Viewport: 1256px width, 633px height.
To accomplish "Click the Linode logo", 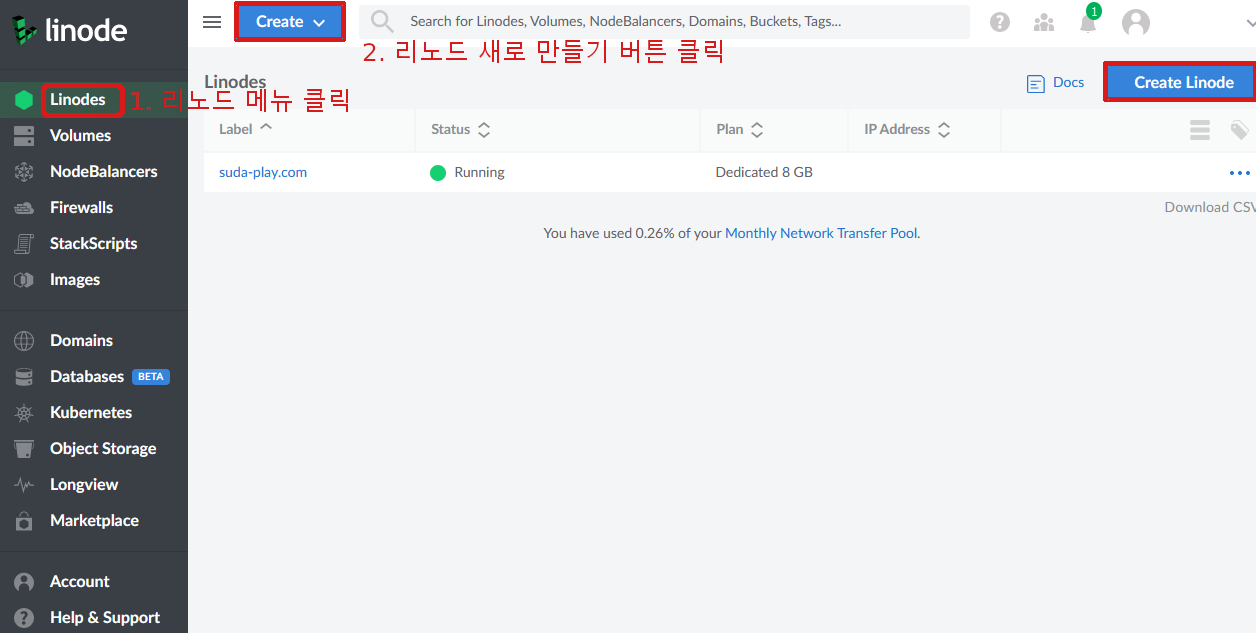I will point(69,29).
